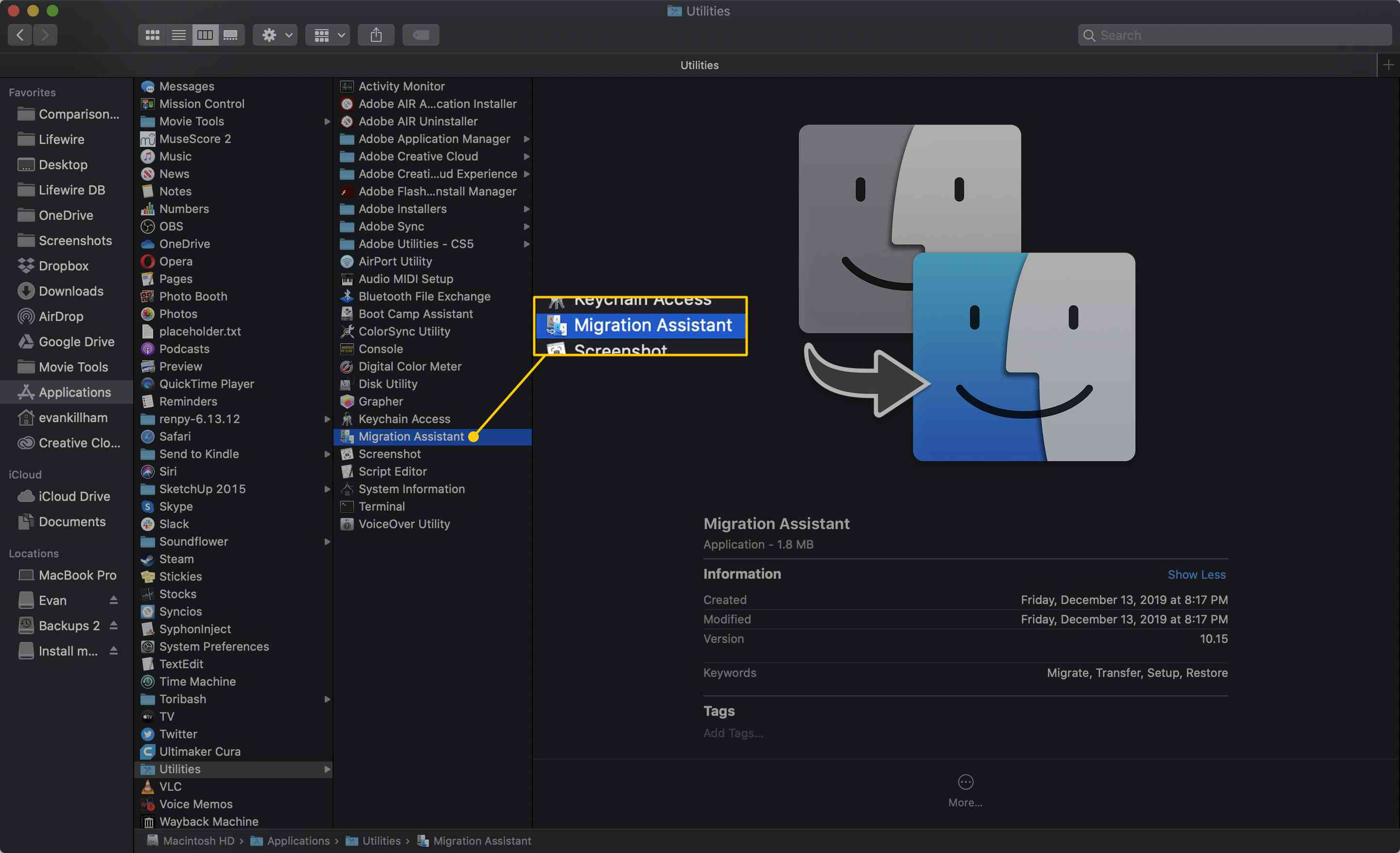Open Dropbox in the sidebar
The image size is (1400, 853).
(x=67, y=266)
